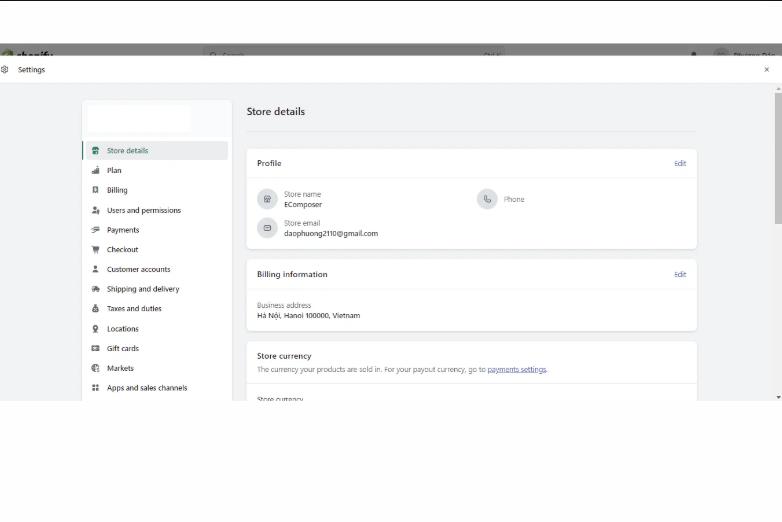Image resolution: width=782 pixels, height=522 pixels.
Task: Click the Shipping and delivery truck icon
Action: tap(95, 289)
